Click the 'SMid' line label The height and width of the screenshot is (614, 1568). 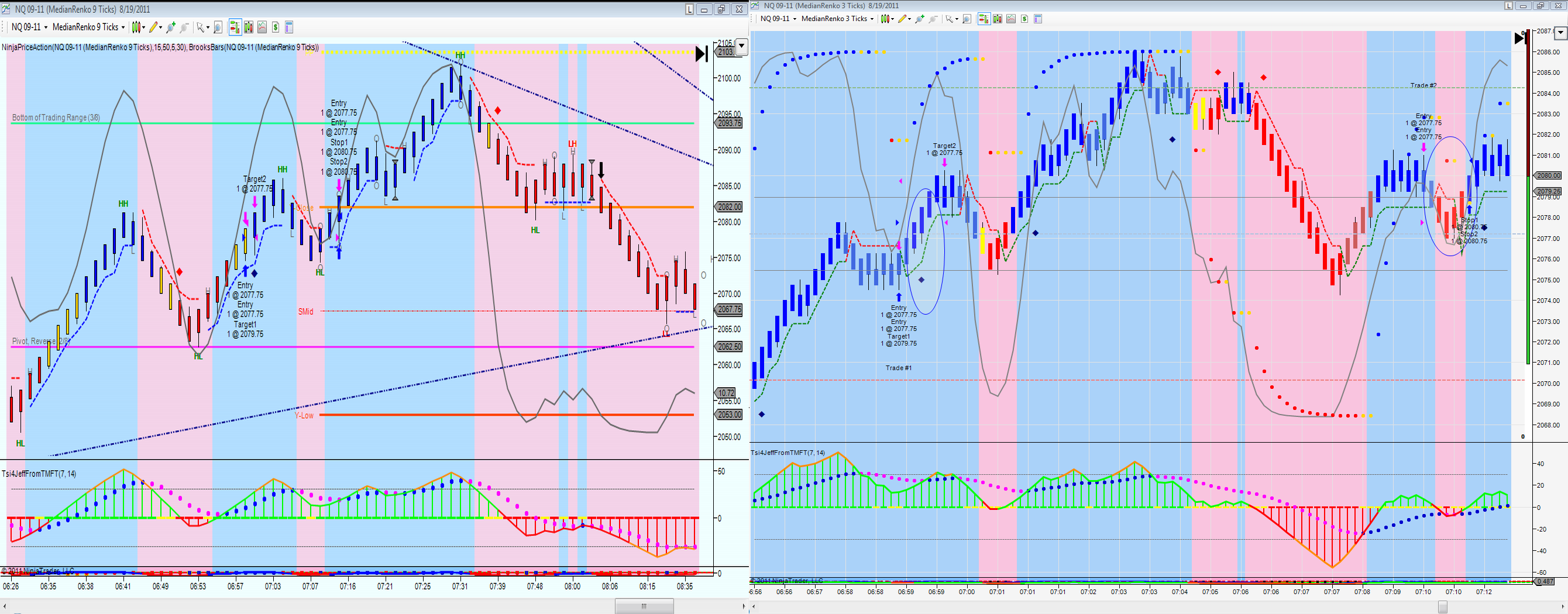pos(305,312)
